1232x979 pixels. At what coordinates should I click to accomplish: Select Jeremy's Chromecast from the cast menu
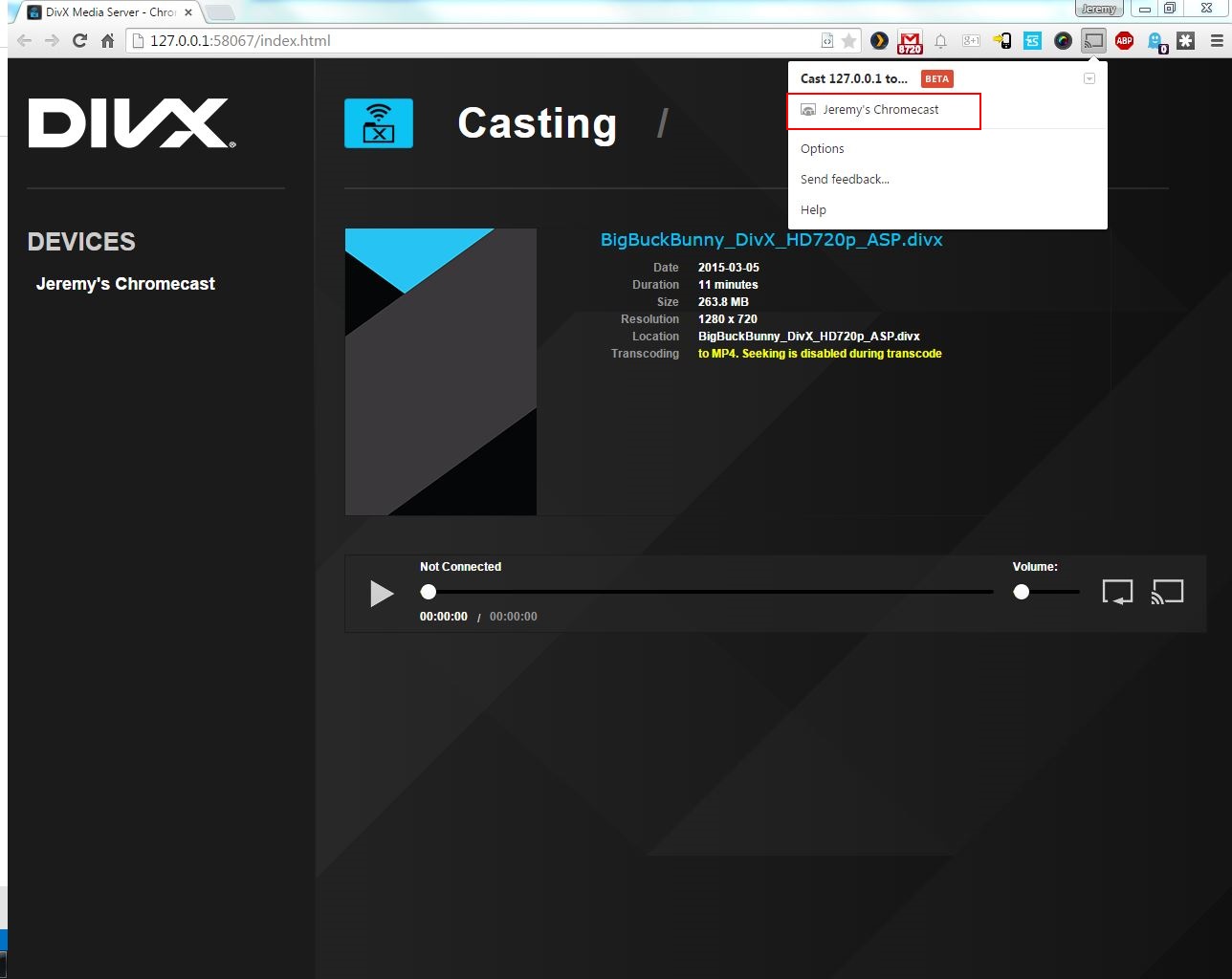(882, 110)
